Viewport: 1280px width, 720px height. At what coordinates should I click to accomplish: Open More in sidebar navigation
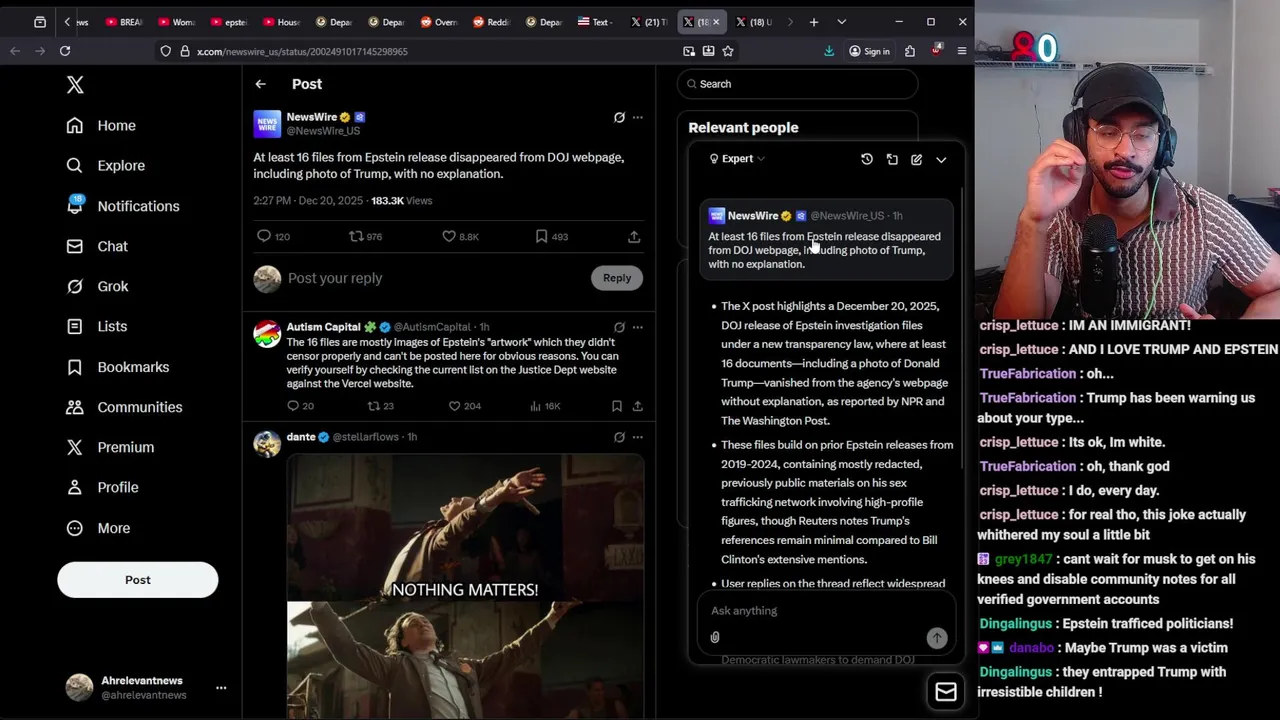[x=98, y=528]
